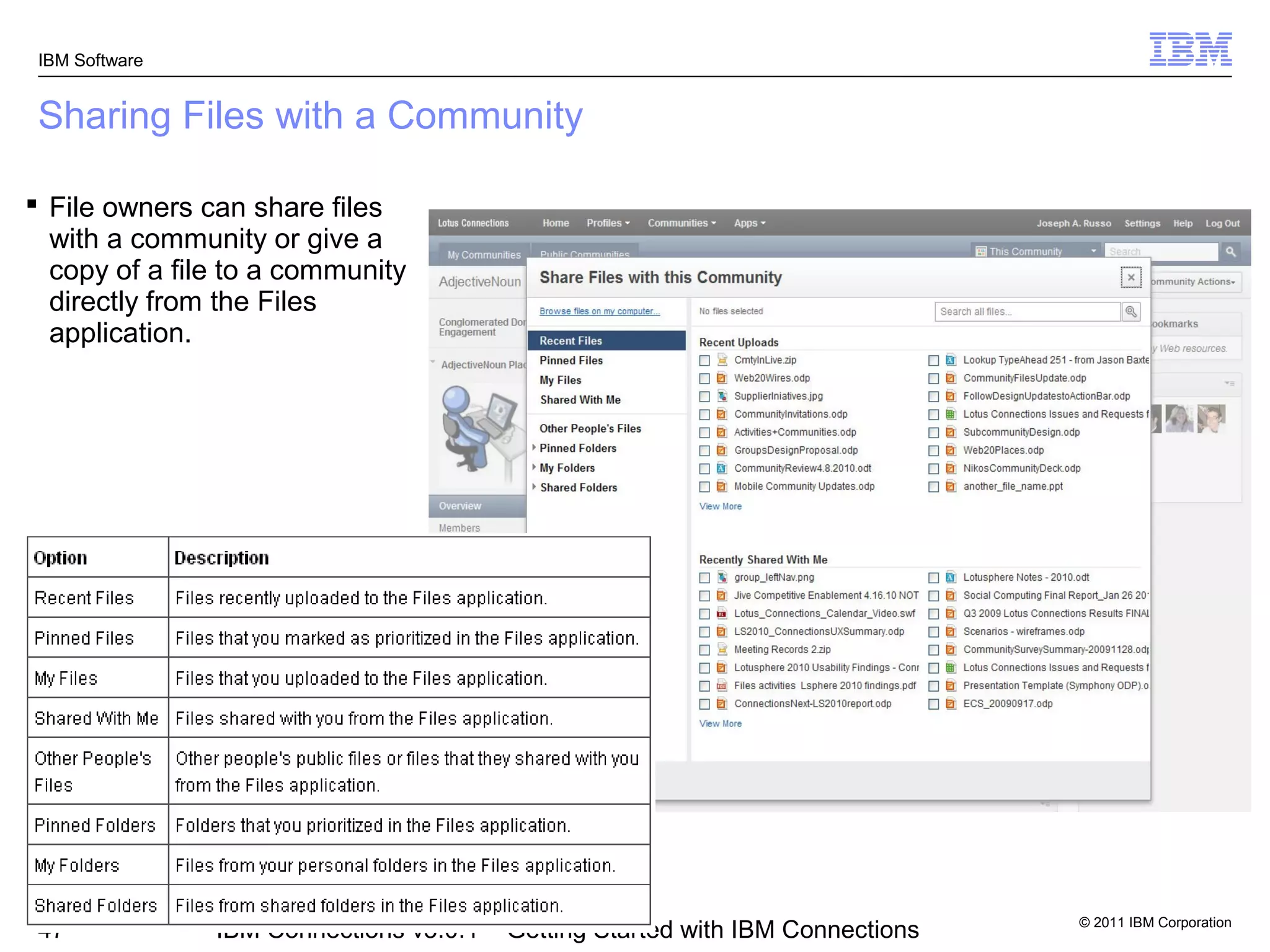
Task: Click the spreadsheet icon beside Lotus Connections Issues in Recent Uploads
Action: (x=951, y=414)
